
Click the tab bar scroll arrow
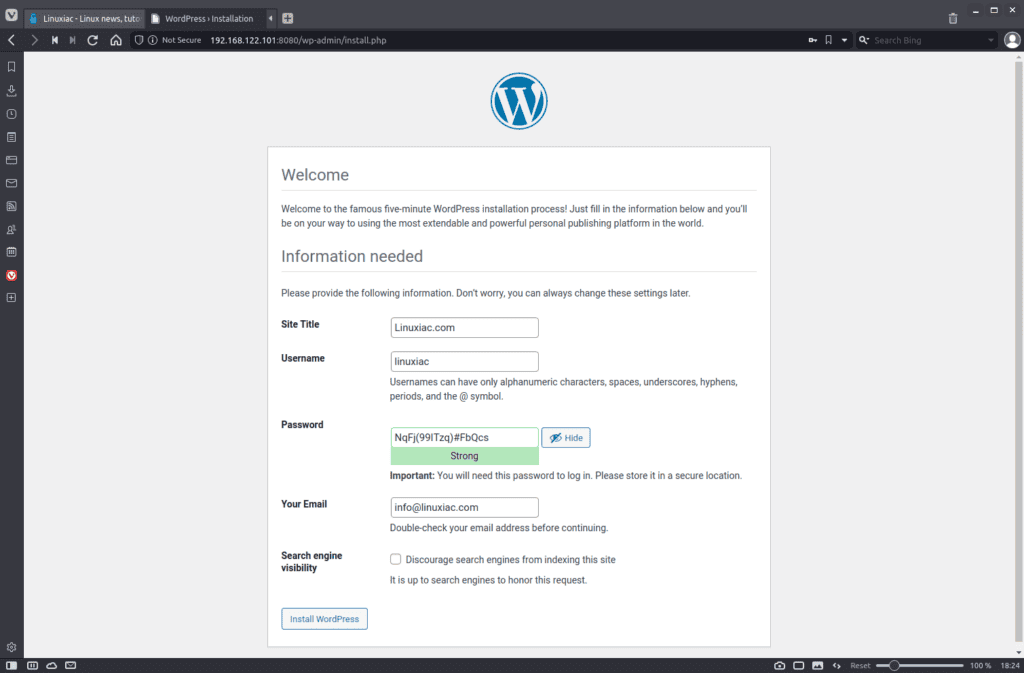point(270,18)
